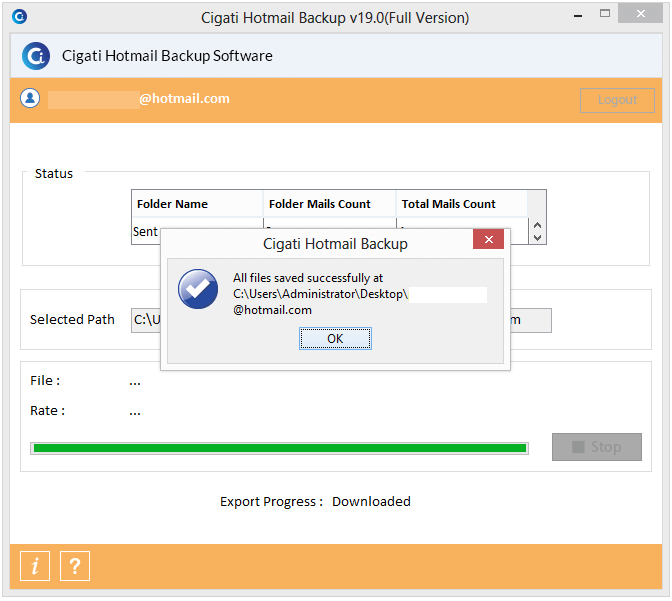Click the Folder Name column header
Viewport: 672px width, 601px height.
pos(197,204)
